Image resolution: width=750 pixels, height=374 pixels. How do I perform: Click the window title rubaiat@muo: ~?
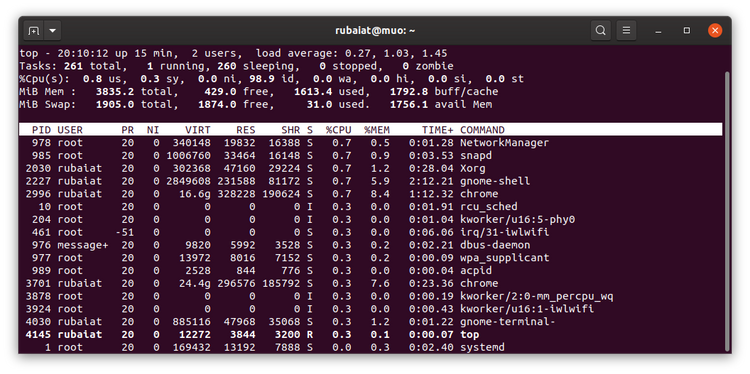pos(375,31)
